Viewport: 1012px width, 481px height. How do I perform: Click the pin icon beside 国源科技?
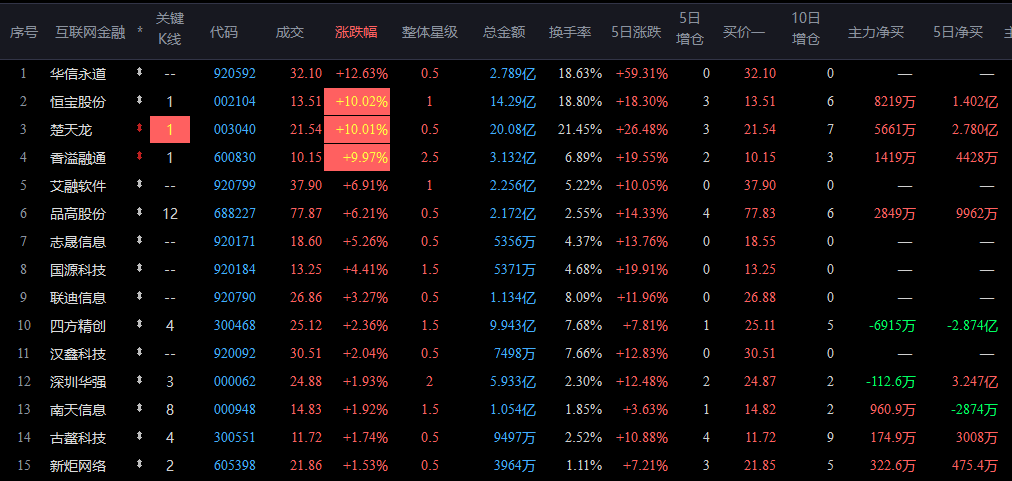139,269
